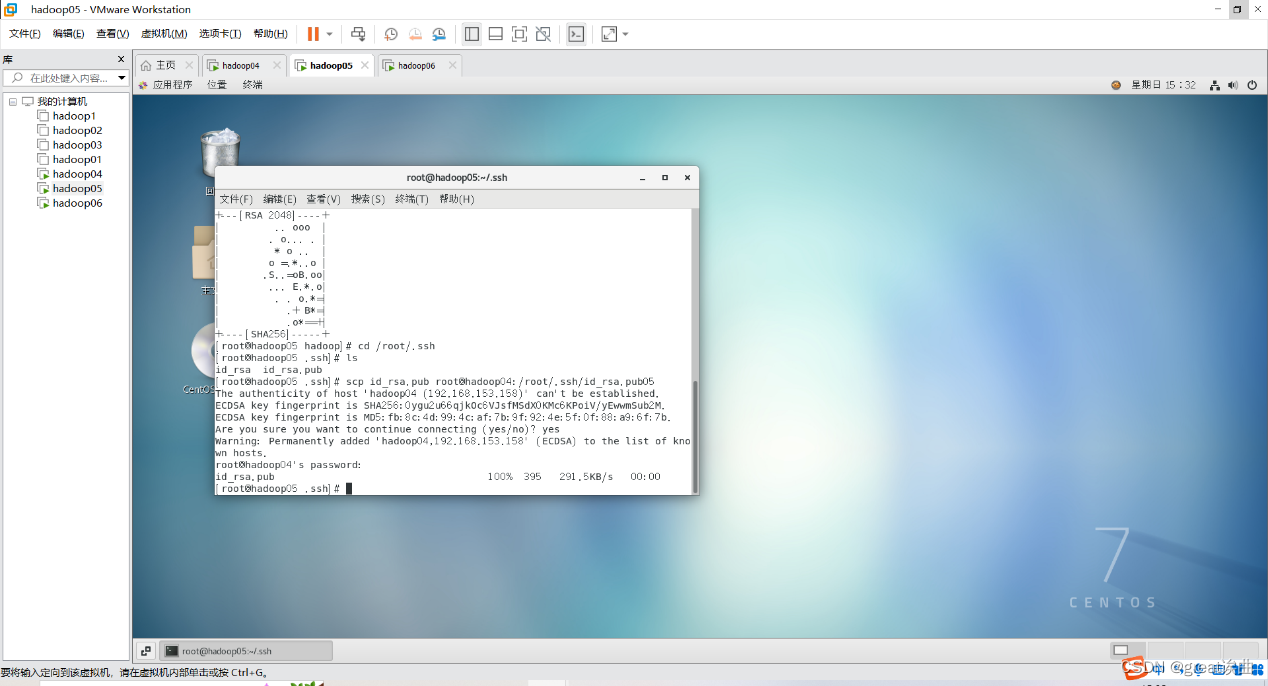
Task: Click the orange notification icon in top panel
Action: coord(1116,85)
